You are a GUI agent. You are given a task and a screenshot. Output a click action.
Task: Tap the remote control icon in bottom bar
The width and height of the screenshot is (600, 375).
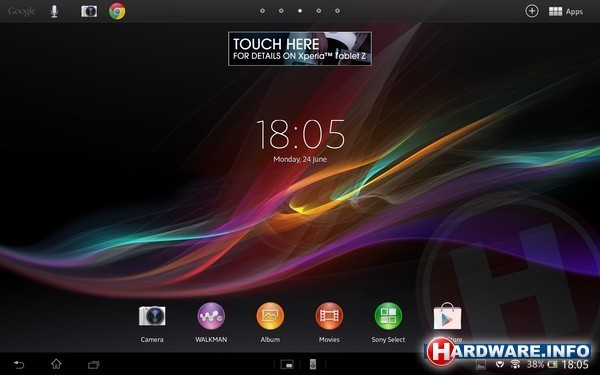[313, 364]
